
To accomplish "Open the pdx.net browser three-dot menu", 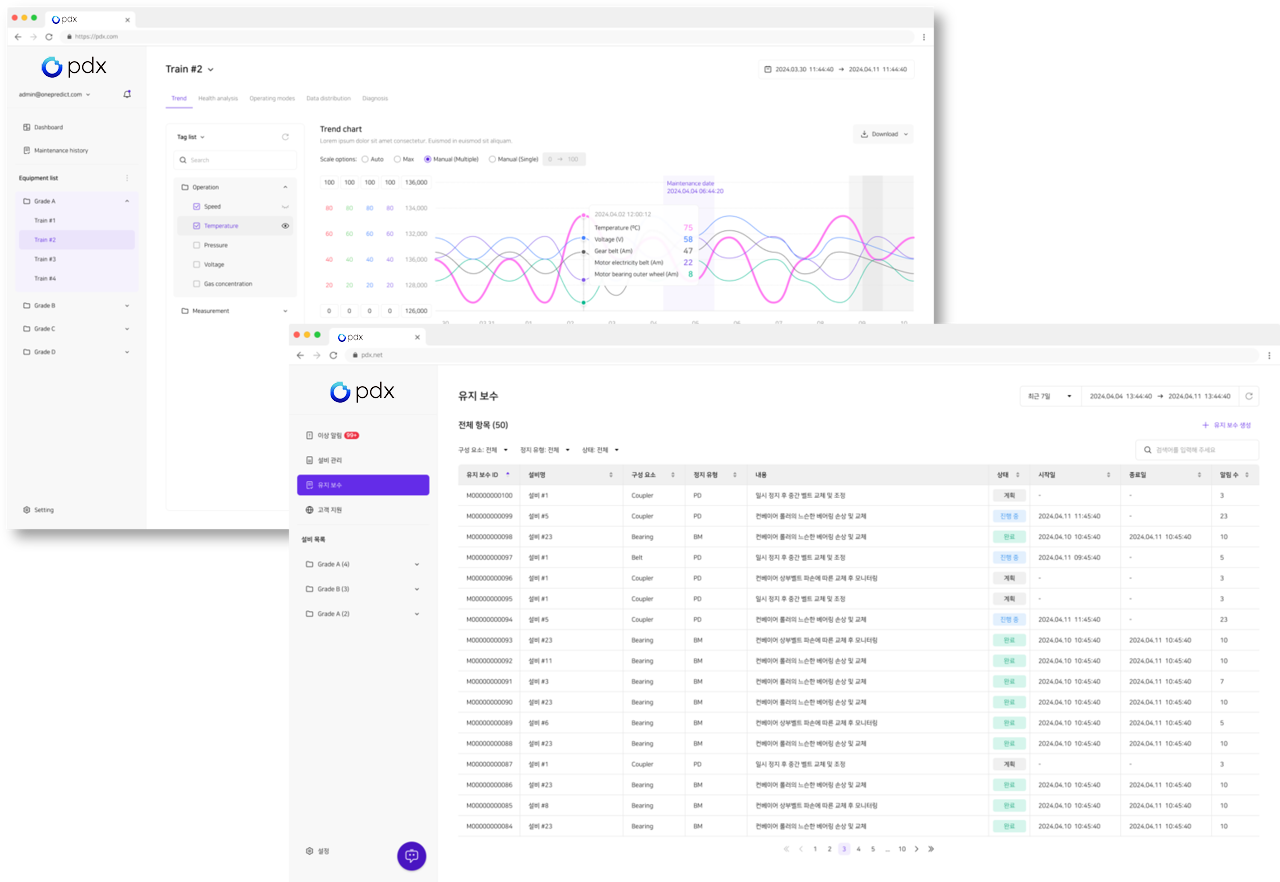I will coord(1270,355).
